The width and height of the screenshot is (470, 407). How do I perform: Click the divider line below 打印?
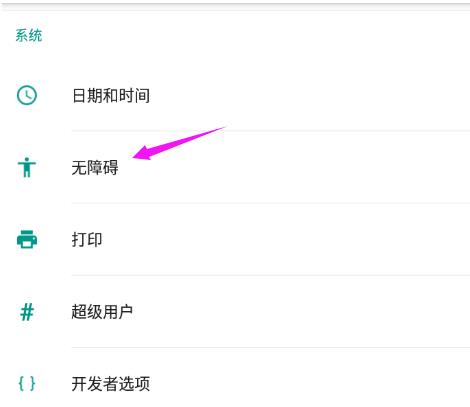click(271, 275)
